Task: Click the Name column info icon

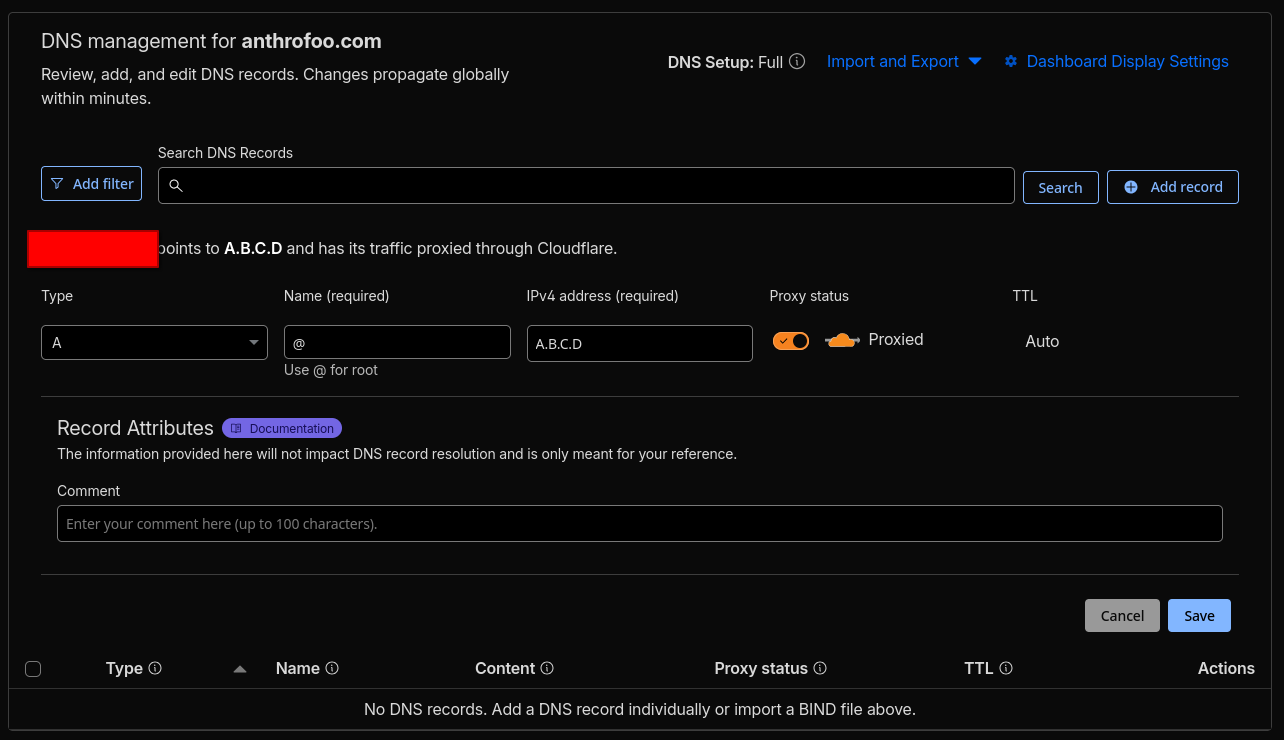Action: (x=332, y=668)
